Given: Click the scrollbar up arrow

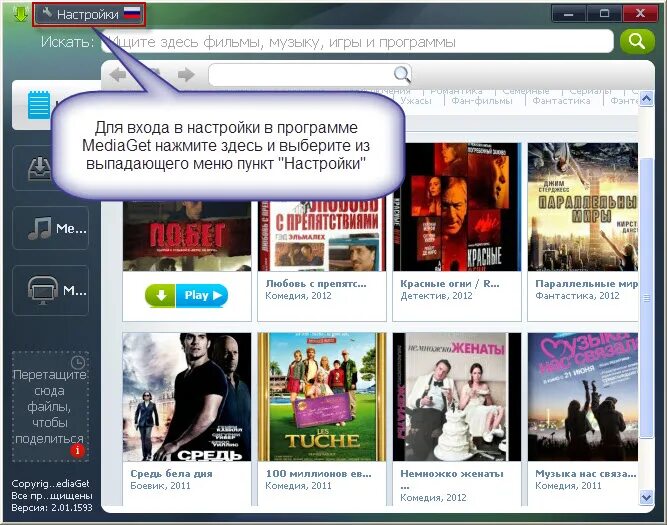Looking at the screenshot, I should [x=647, y=99].
